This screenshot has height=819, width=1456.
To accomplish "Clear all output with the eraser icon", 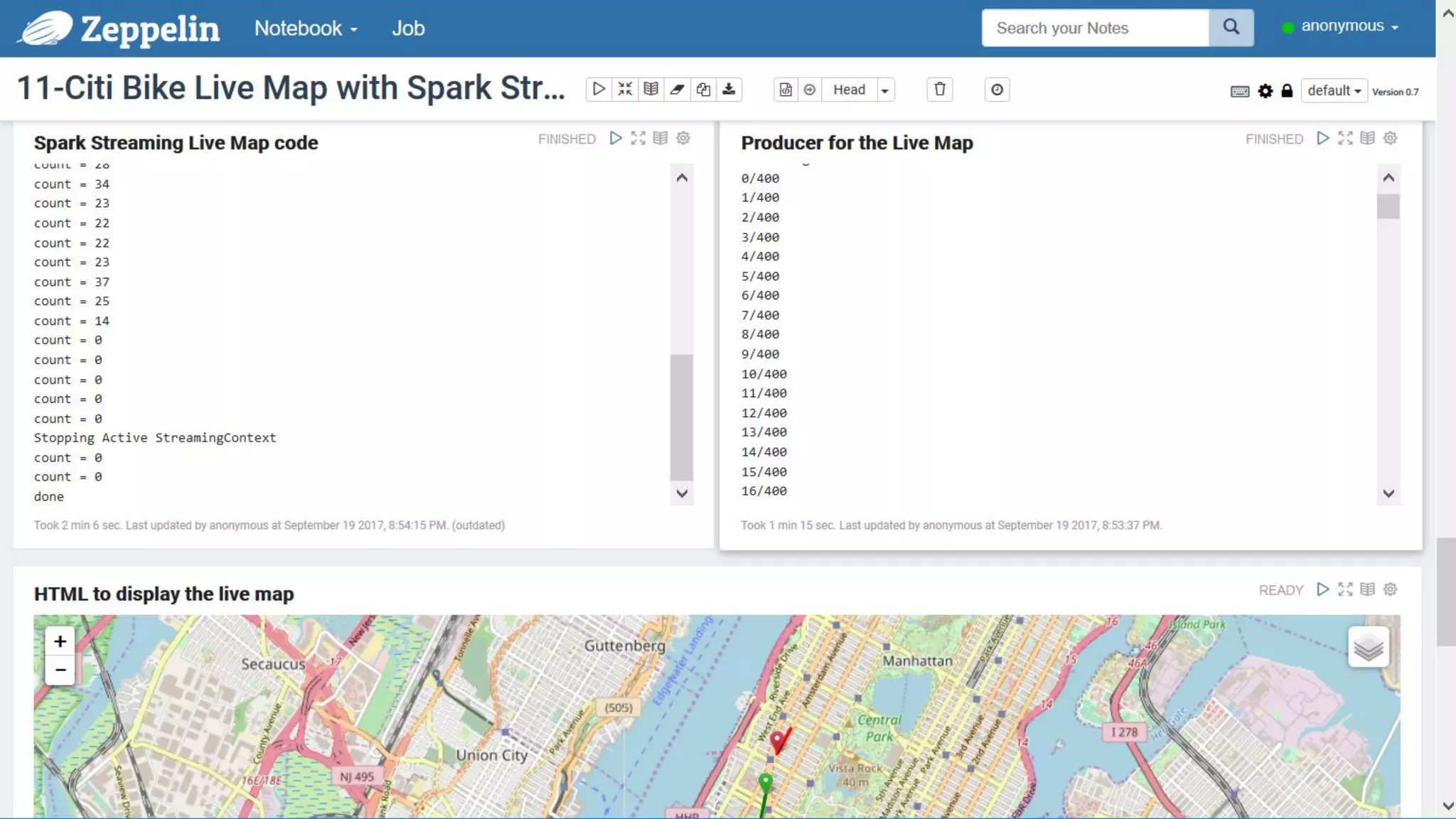I will tap(677, 90).
